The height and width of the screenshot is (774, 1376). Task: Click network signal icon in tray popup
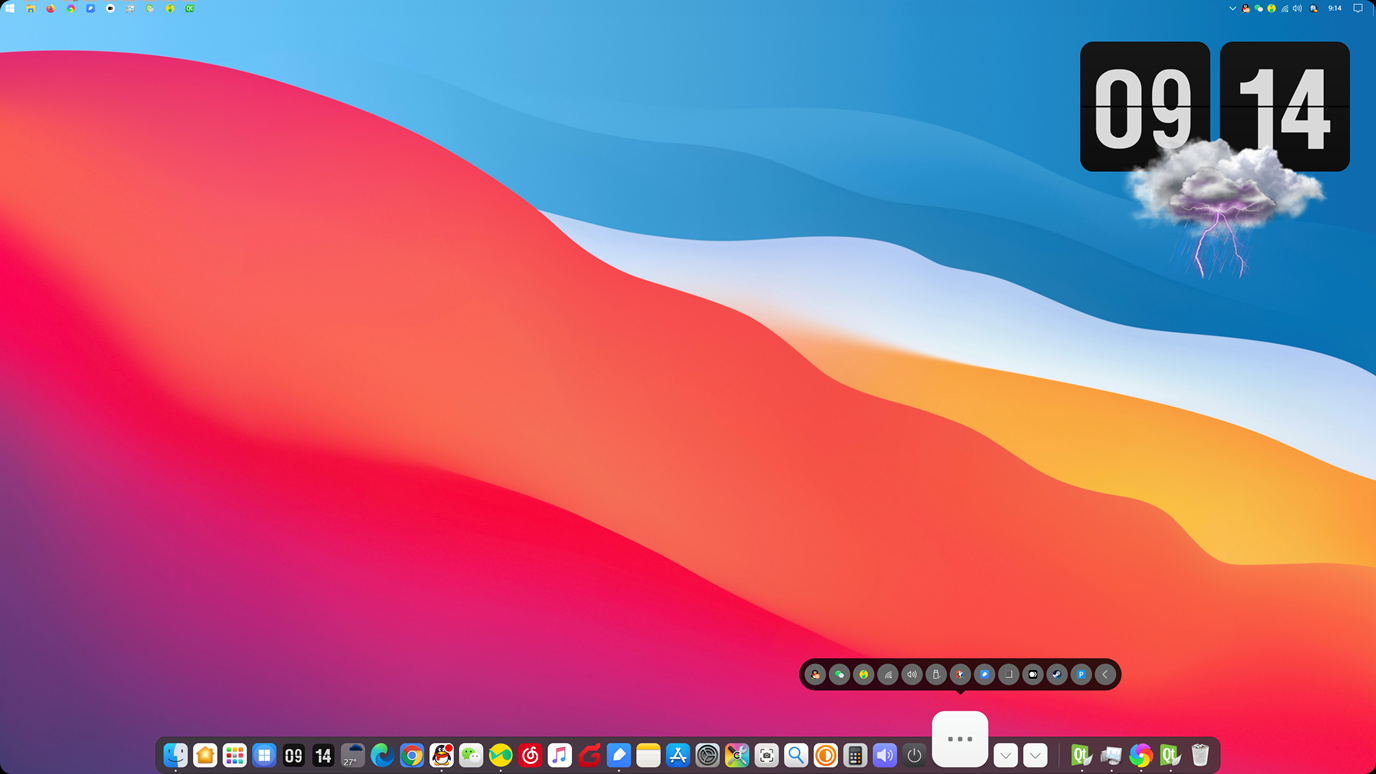[x=888, y=675]
